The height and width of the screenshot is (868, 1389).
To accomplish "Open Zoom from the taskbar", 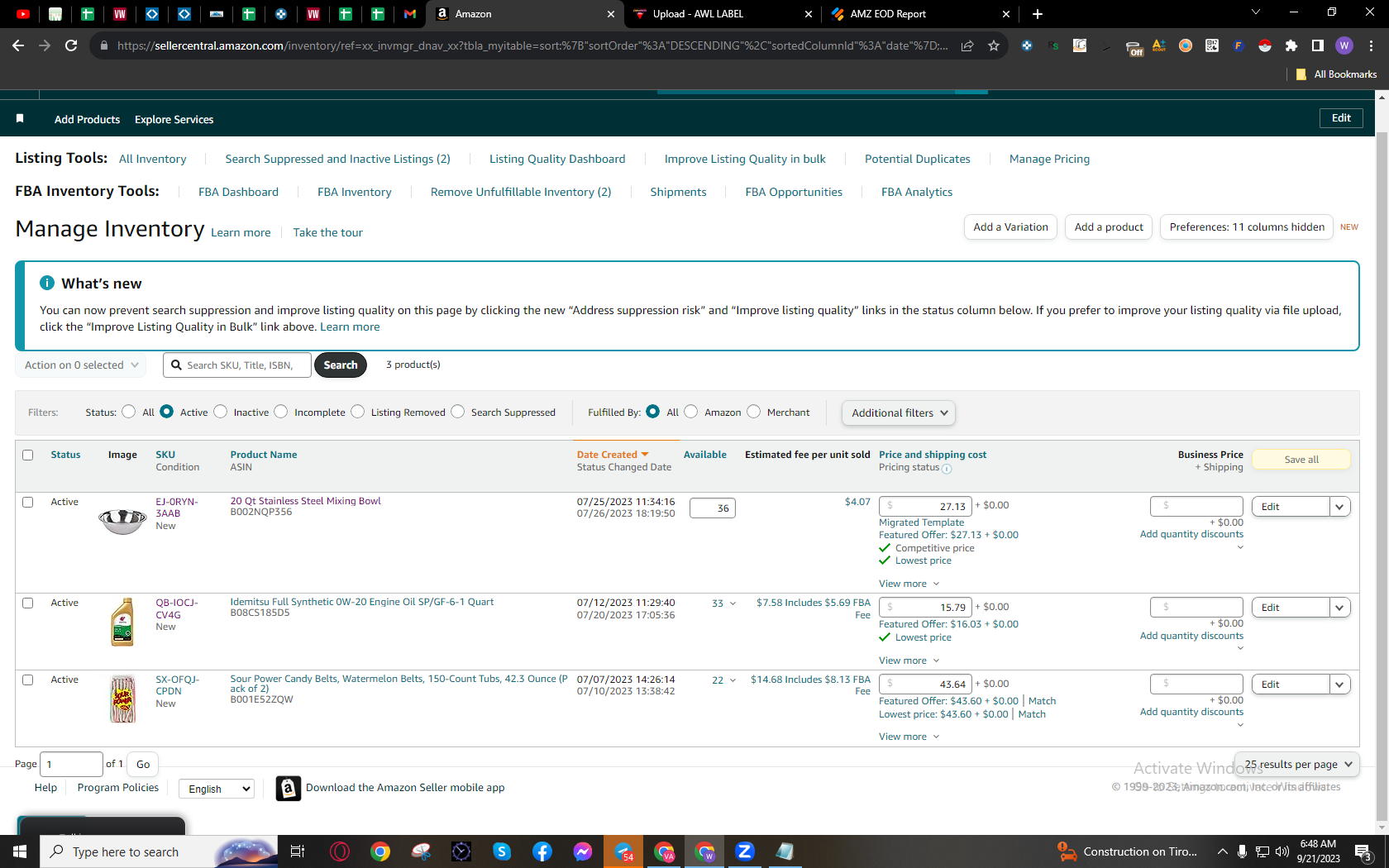I will pos(745,851).
